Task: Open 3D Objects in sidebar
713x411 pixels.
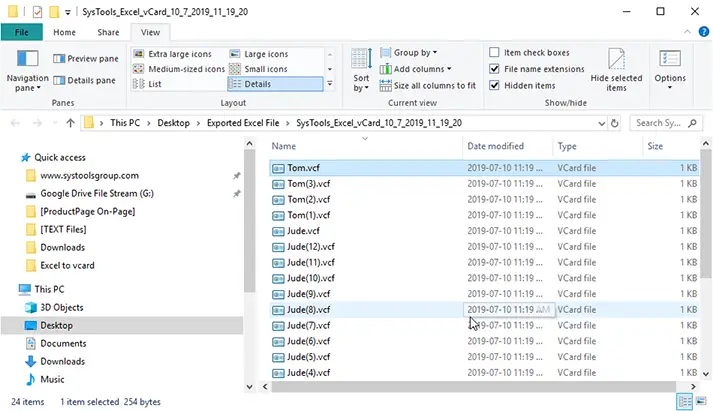Action: (x=61, y=308)
